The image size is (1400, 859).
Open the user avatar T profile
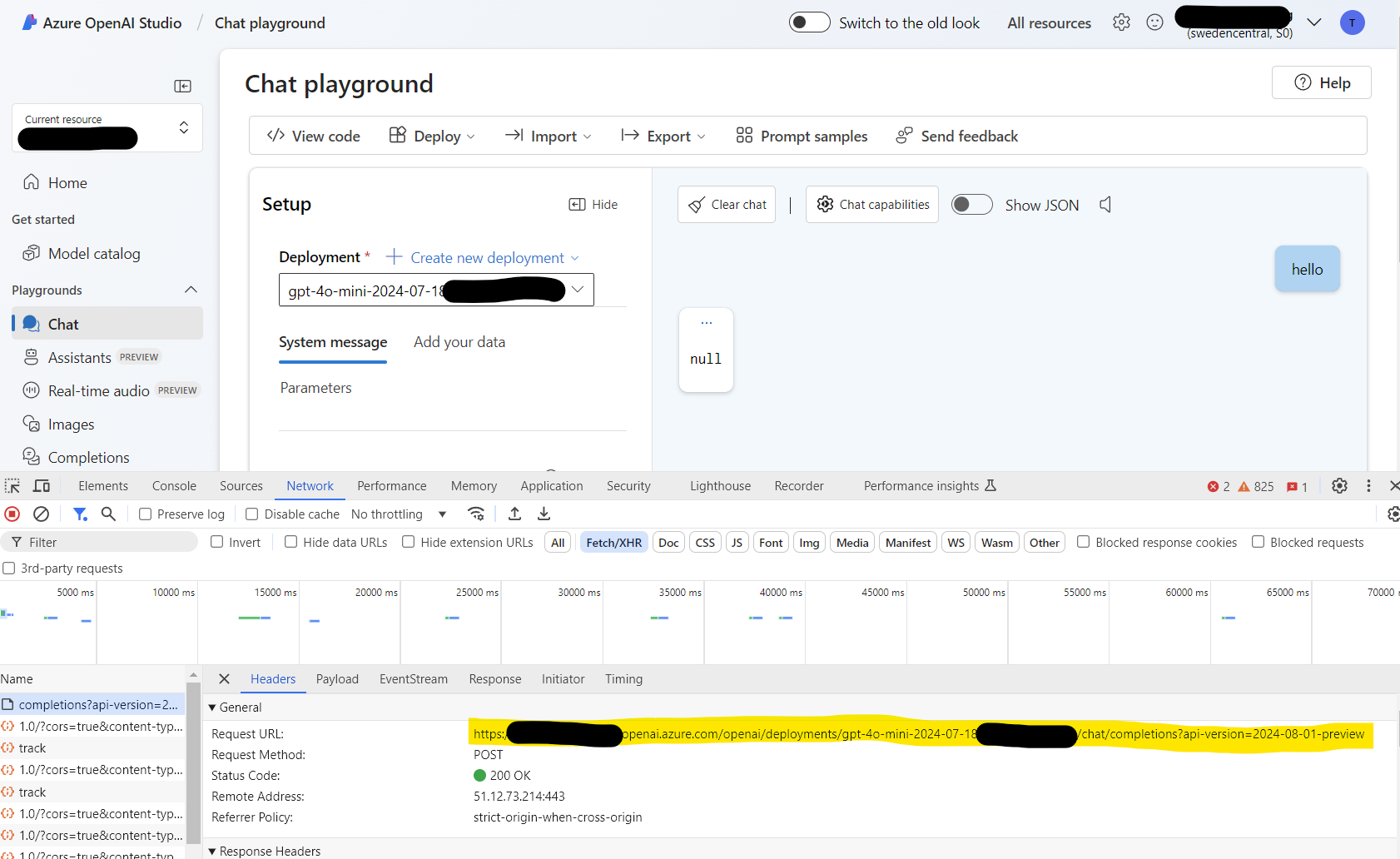1352,22
